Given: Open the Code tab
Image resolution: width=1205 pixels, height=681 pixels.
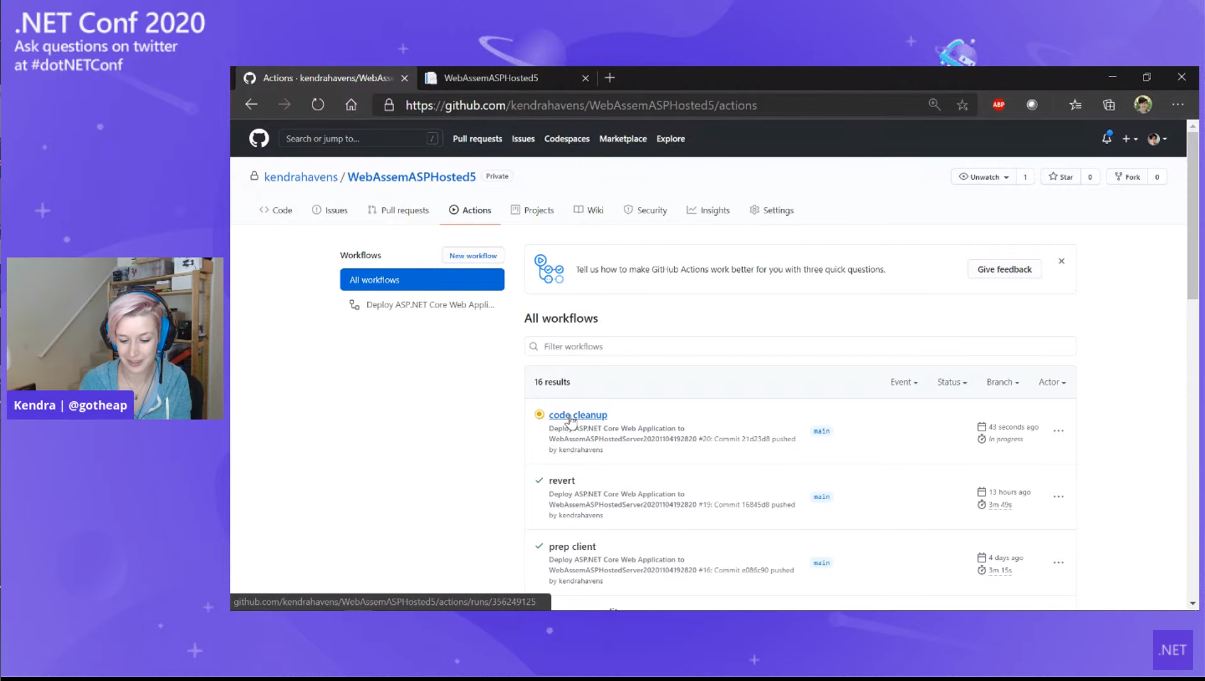Looking at the screenshot, I should coord(276,210).
